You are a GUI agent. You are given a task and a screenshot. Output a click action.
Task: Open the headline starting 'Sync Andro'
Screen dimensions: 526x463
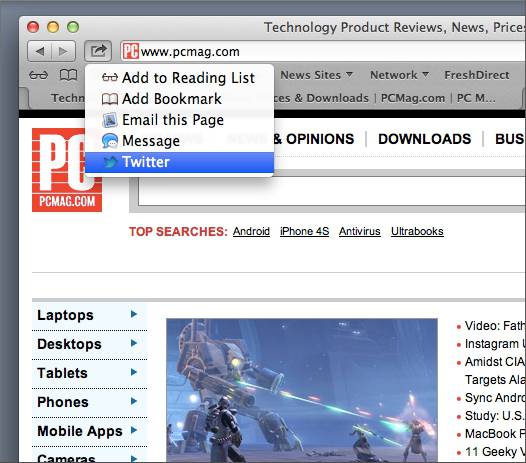495,398
